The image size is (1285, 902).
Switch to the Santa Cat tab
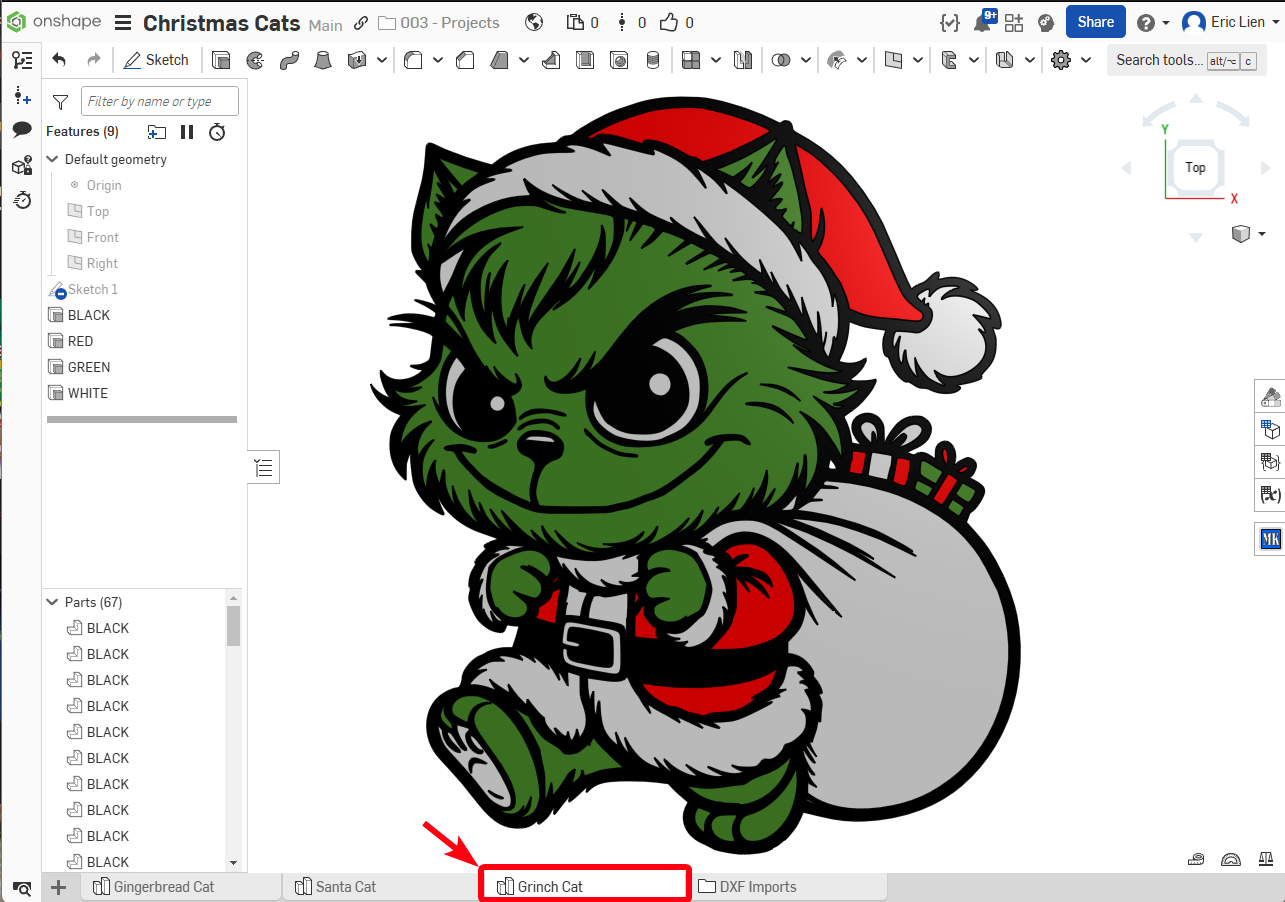point(382,886)
